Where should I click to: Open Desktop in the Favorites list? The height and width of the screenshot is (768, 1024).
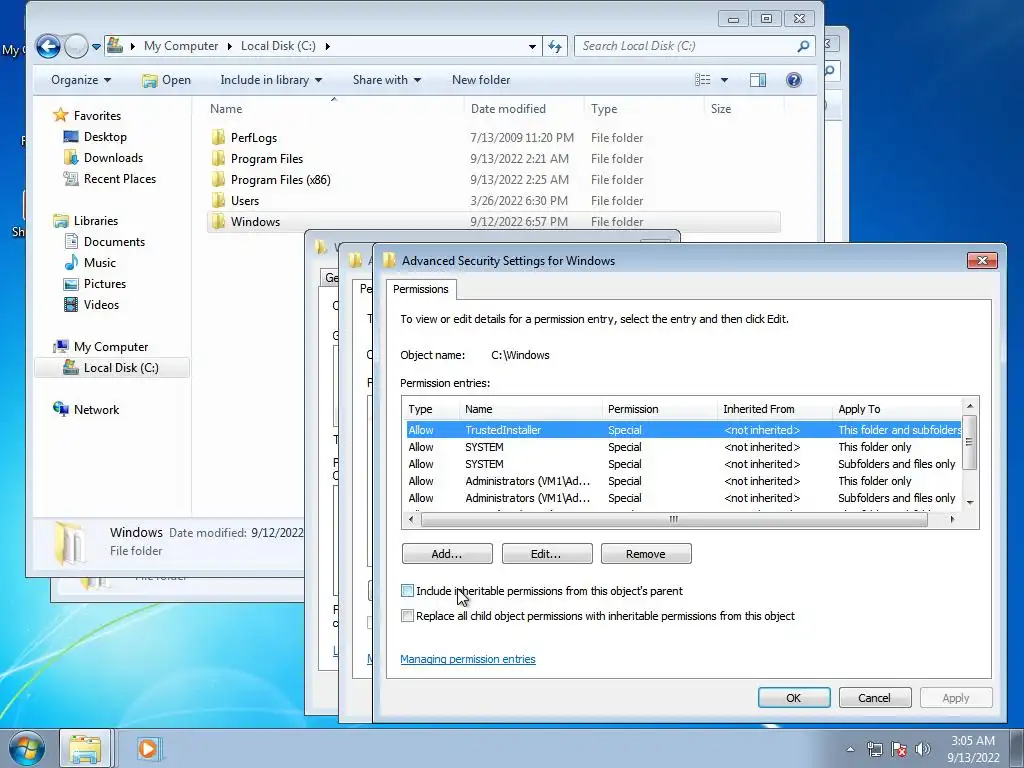104,136
